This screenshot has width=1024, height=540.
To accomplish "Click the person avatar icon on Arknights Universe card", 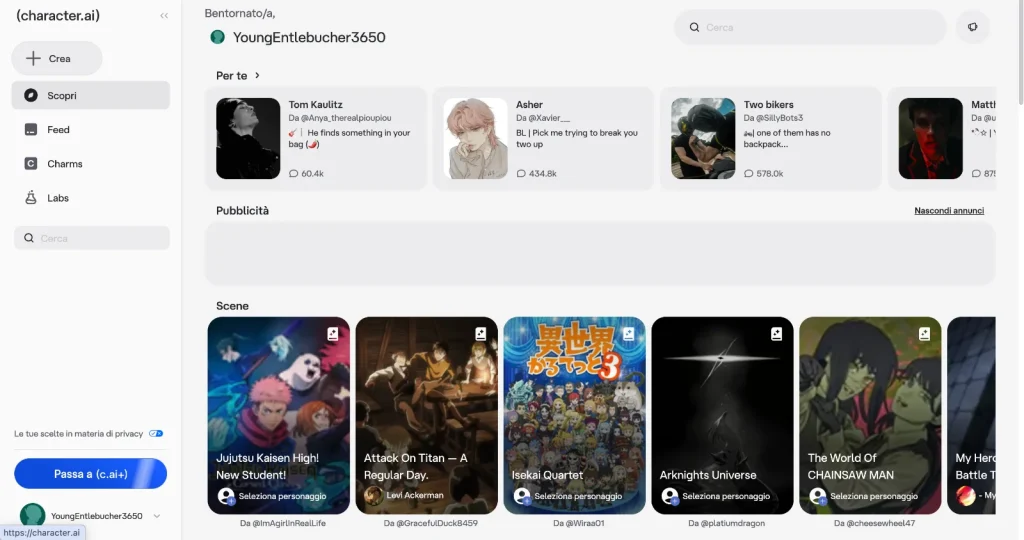I will point(669,496).
